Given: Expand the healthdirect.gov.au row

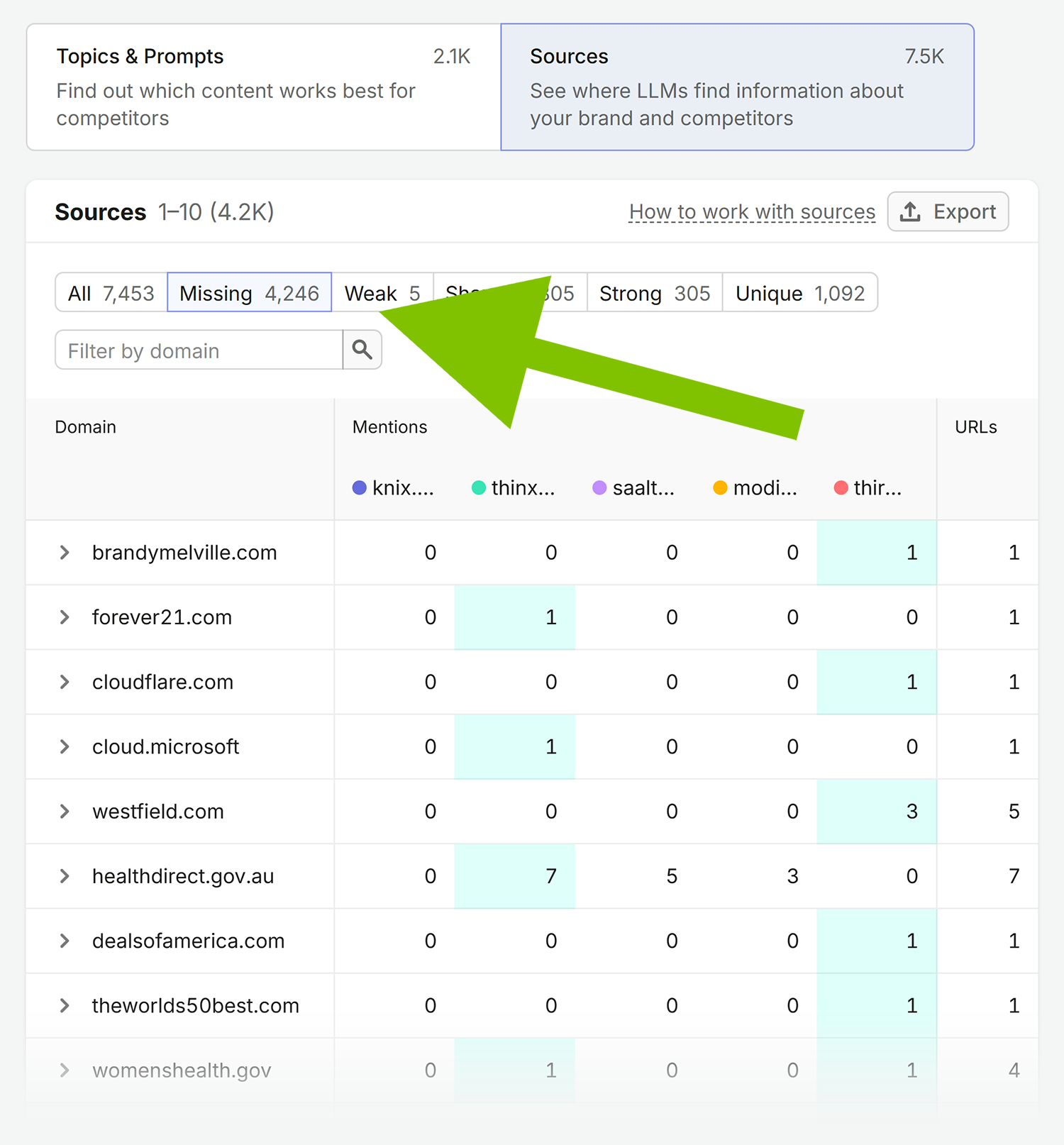Looking at the screenshot, I should coord(65,876).
